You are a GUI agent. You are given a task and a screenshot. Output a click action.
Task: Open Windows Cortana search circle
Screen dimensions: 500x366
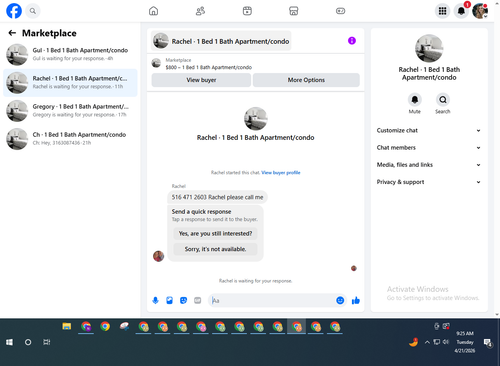coord(28,342)
